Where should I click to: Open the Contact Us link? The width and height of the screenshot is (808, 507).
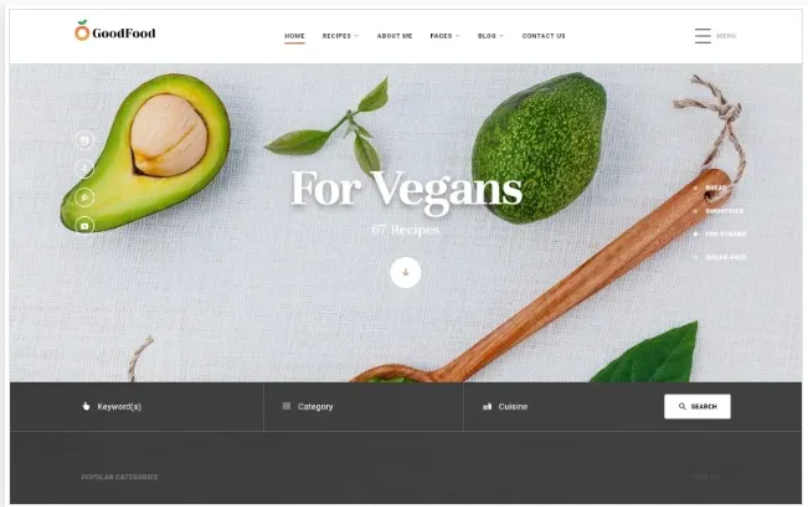[543, 36]
